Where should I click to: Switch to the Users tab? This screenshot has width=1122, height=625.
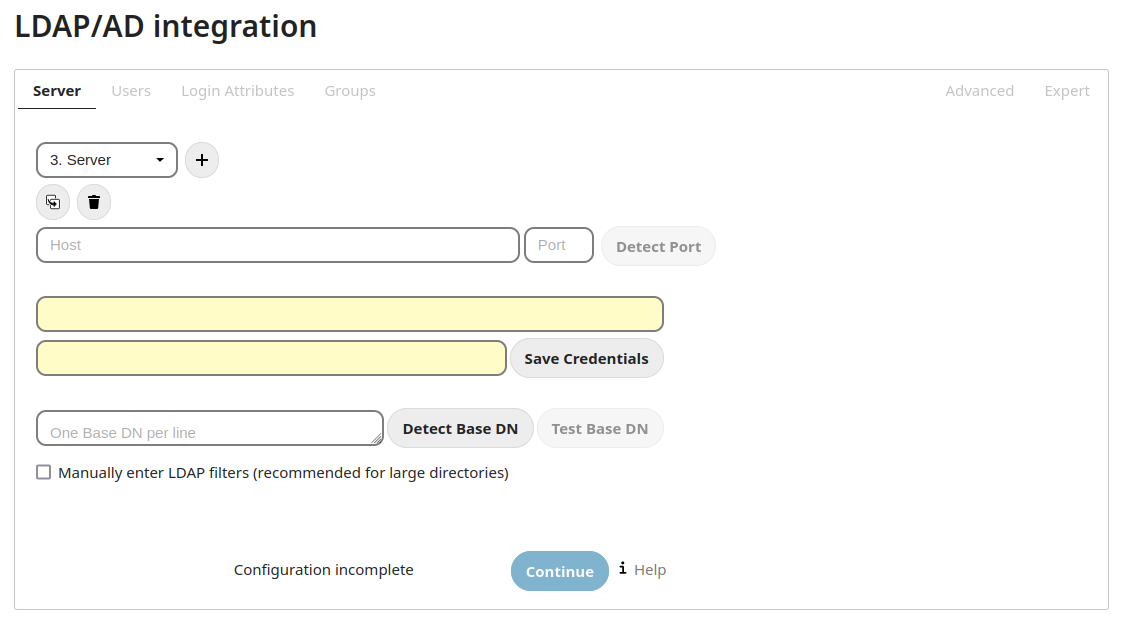(131, 91)
